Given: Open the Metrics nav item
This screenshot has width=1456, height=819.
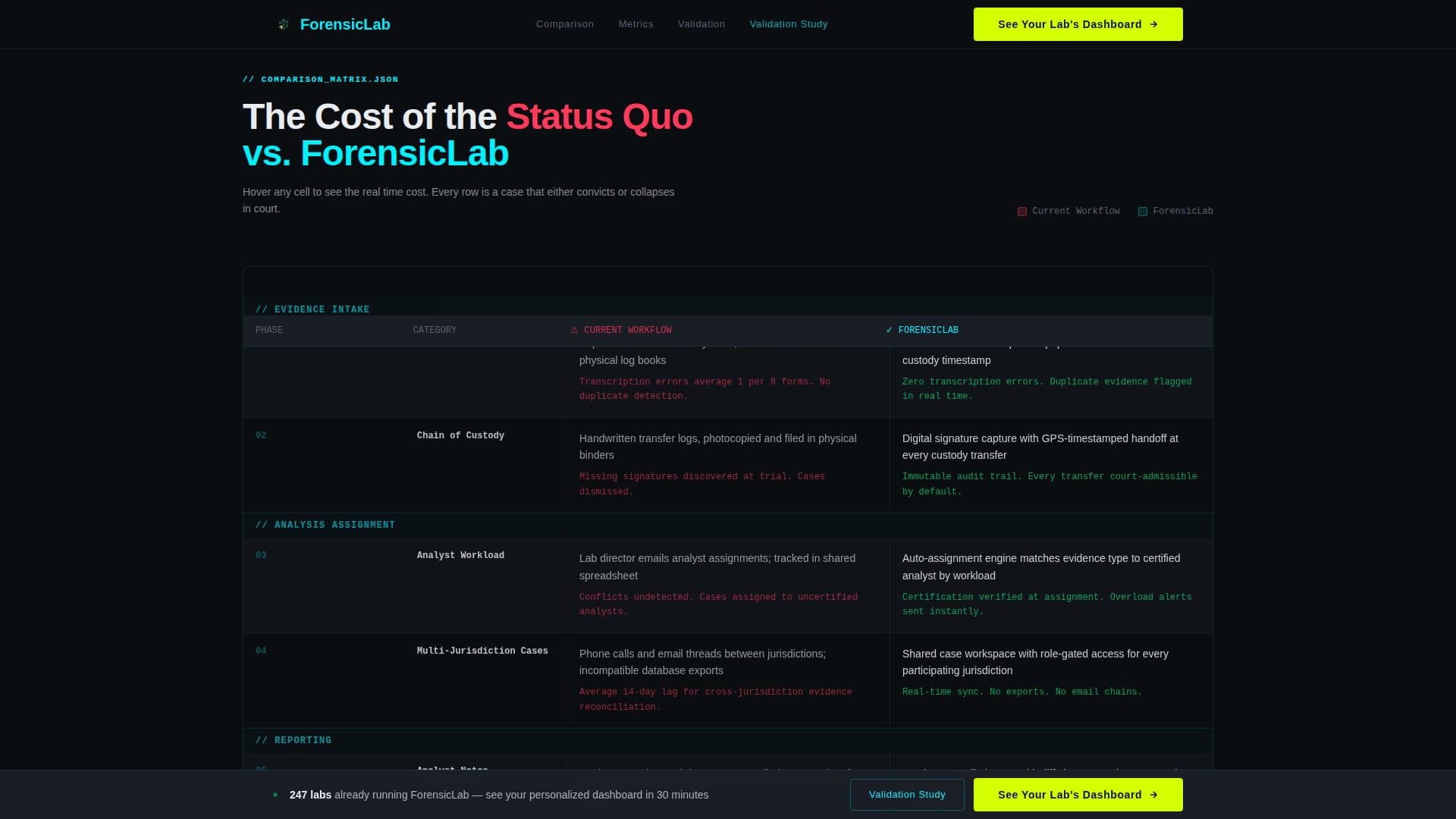Looking at the screenshot, I should tap(635, 24).
